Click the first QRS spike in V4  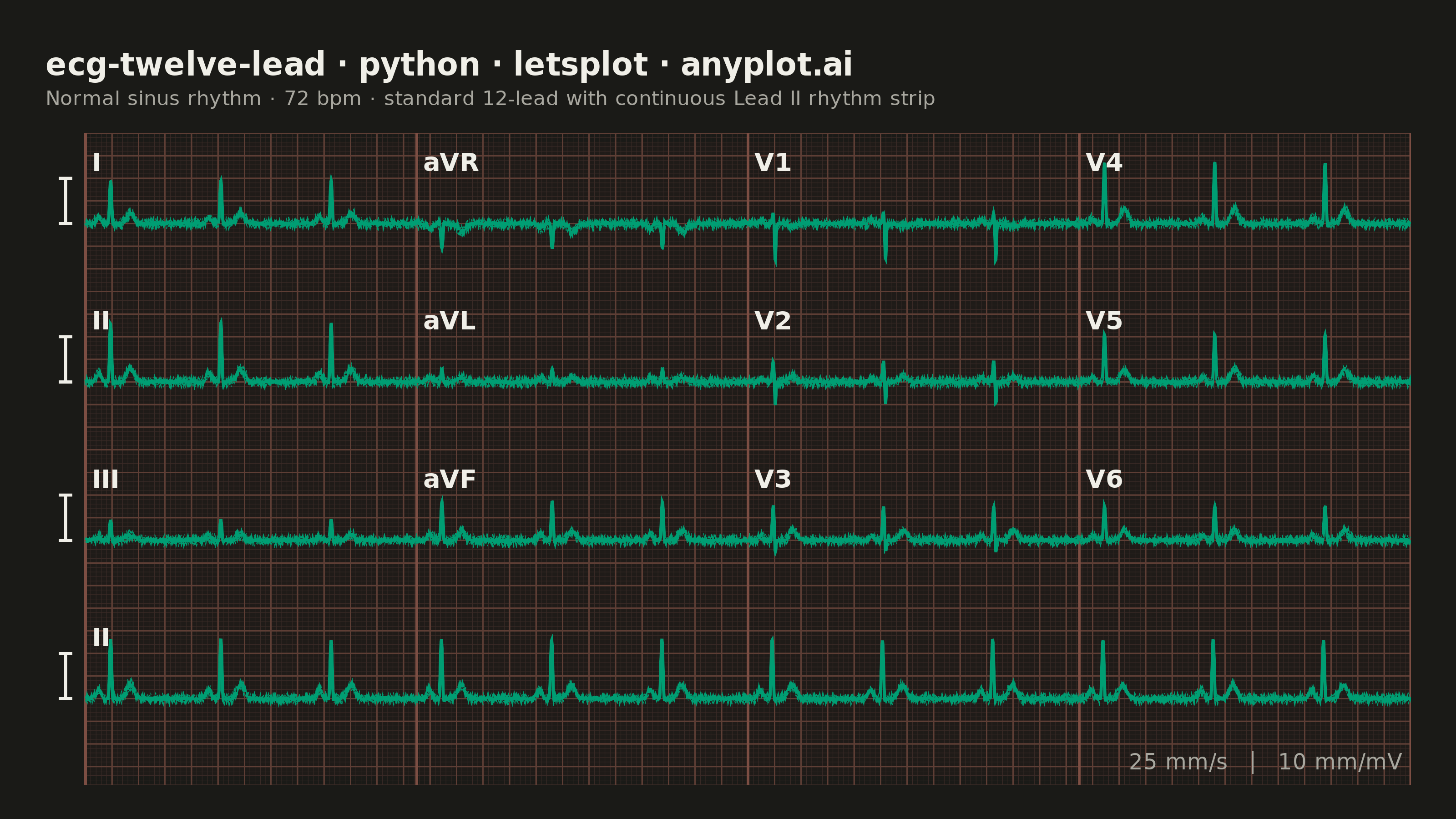(1104, 192)
